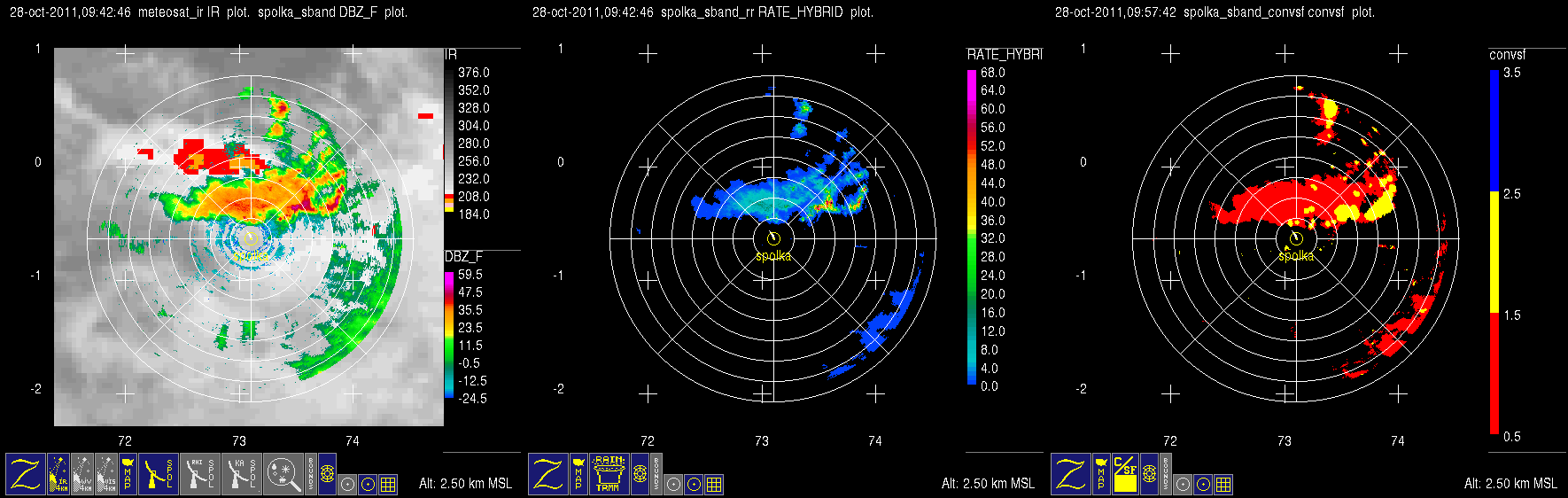1568x498 pixels.
Task: Enable the VIS 4km satellite overlay icon
Action: (106, 474)
